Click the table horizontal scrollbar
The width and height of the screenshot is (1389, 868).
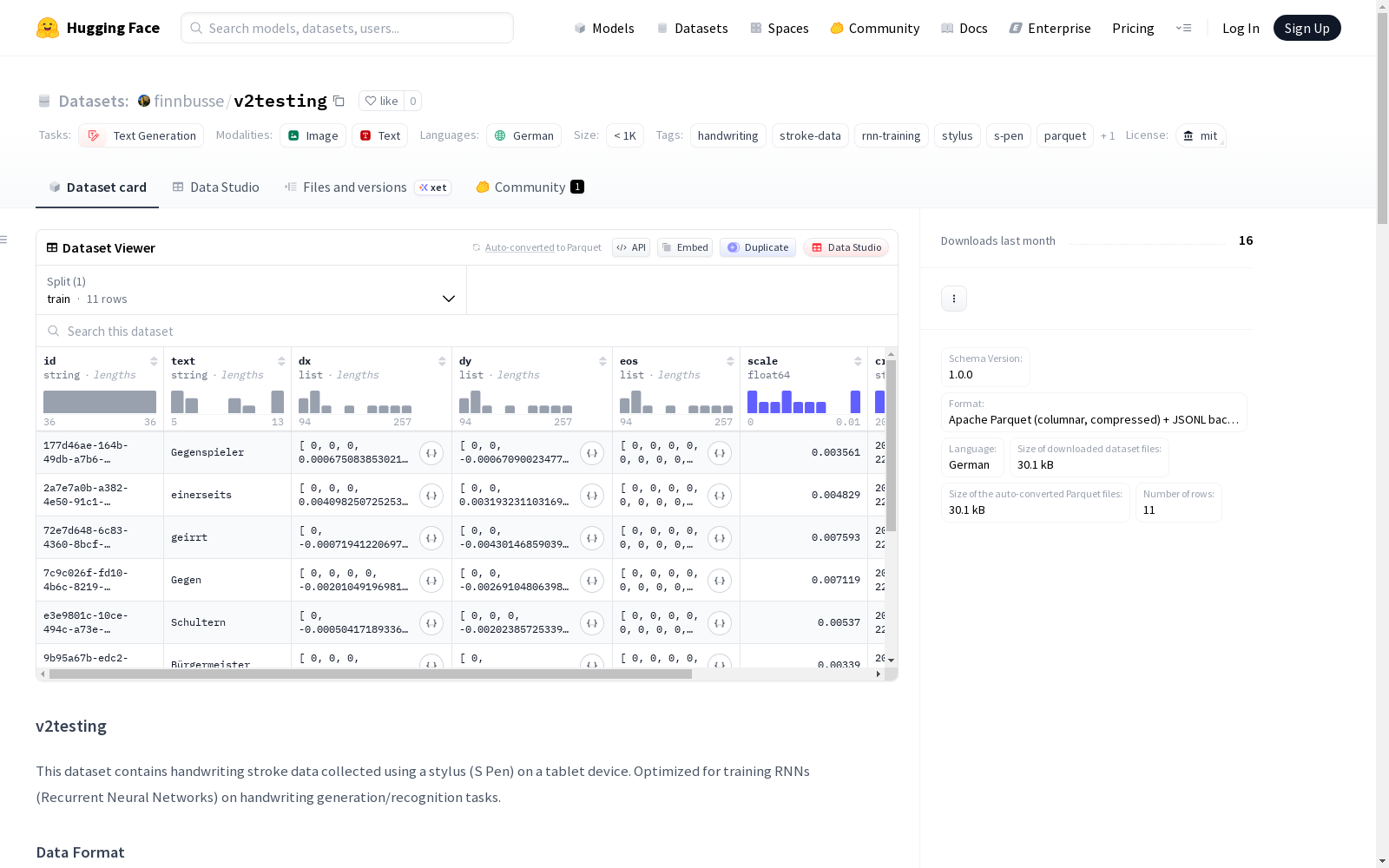tap(371, 674)
